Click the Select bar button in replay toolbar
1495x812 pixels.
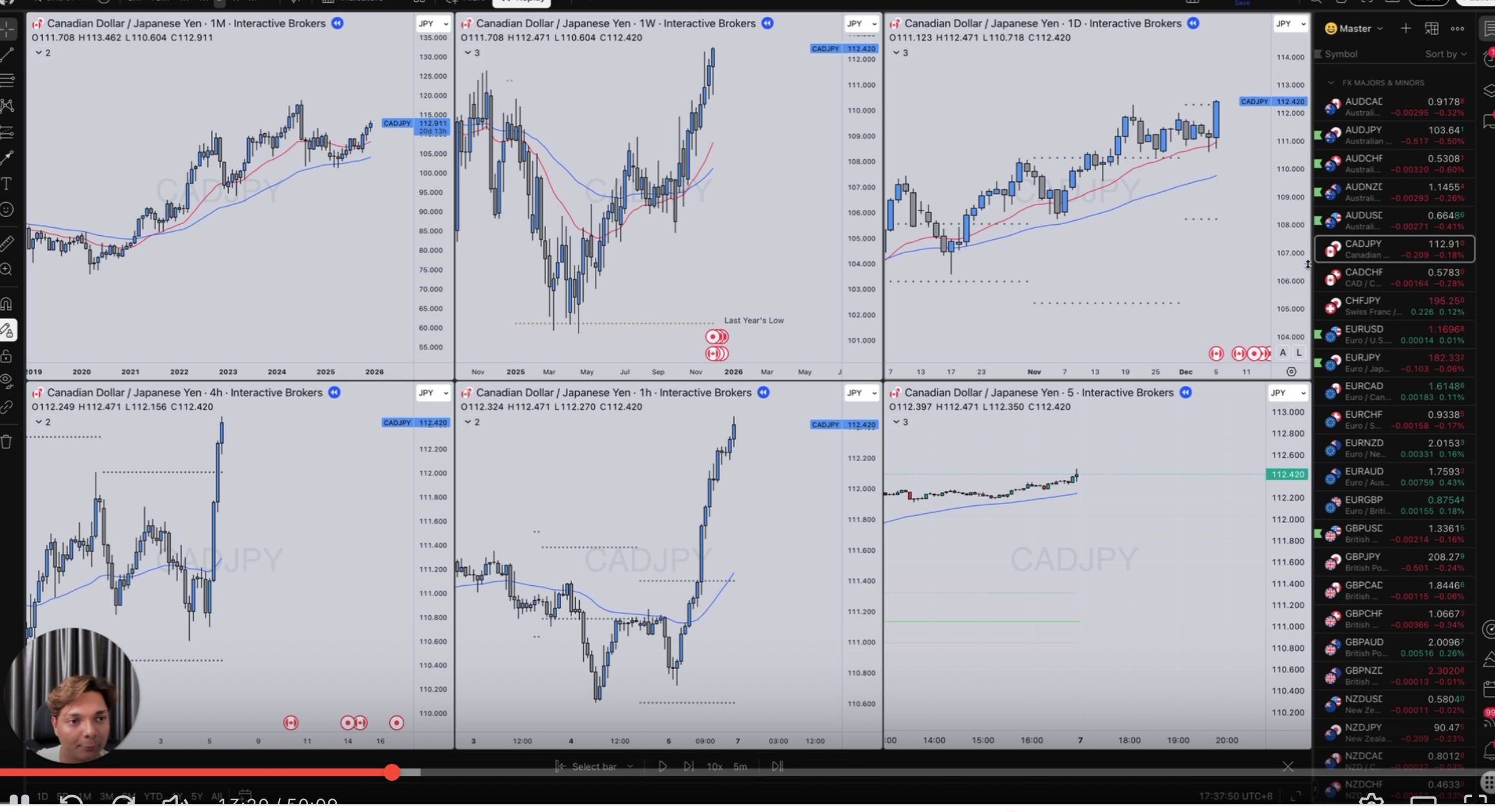[593, 767]
